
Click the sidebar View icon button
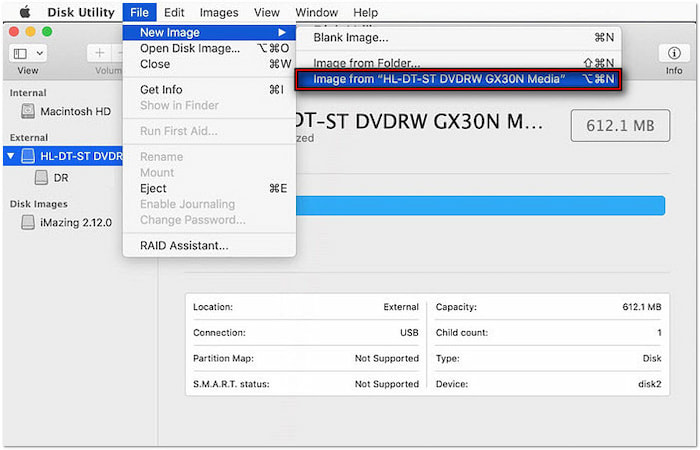(x=19, y=52)
